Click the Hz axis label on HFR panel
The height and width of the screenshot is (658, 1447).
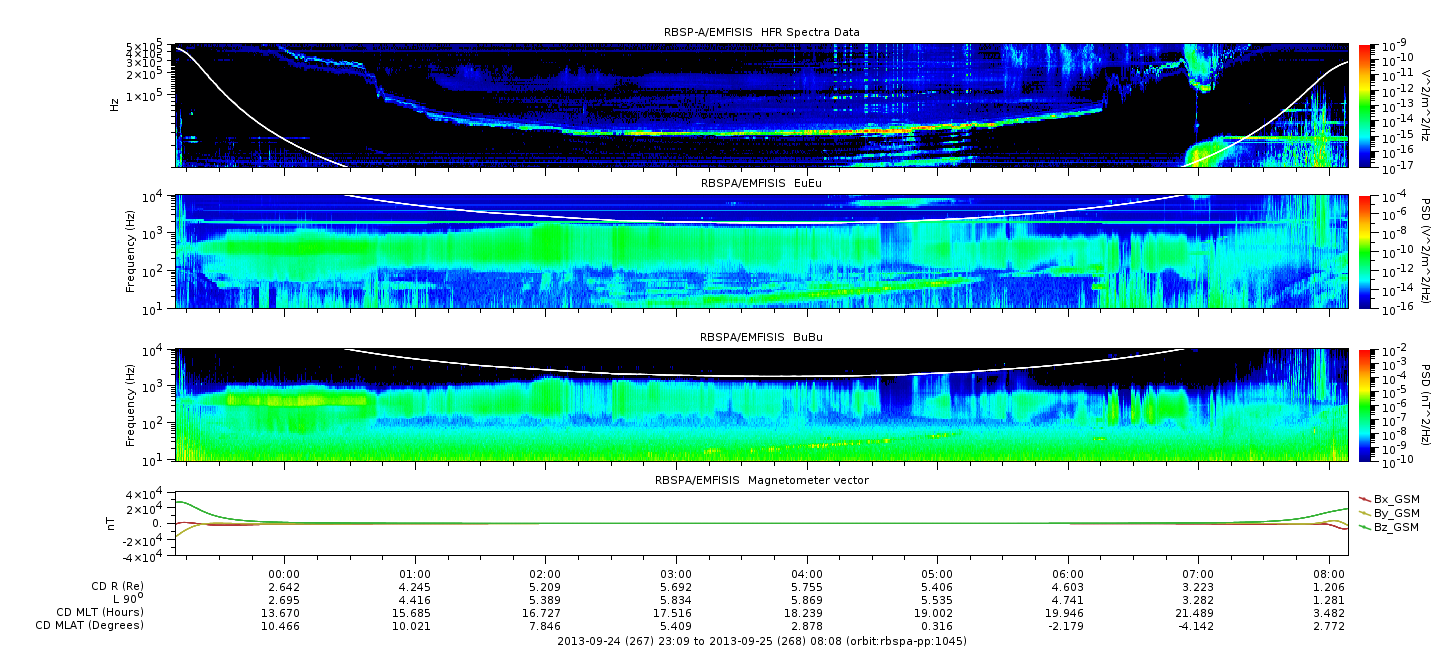click(x=116, y=104)
